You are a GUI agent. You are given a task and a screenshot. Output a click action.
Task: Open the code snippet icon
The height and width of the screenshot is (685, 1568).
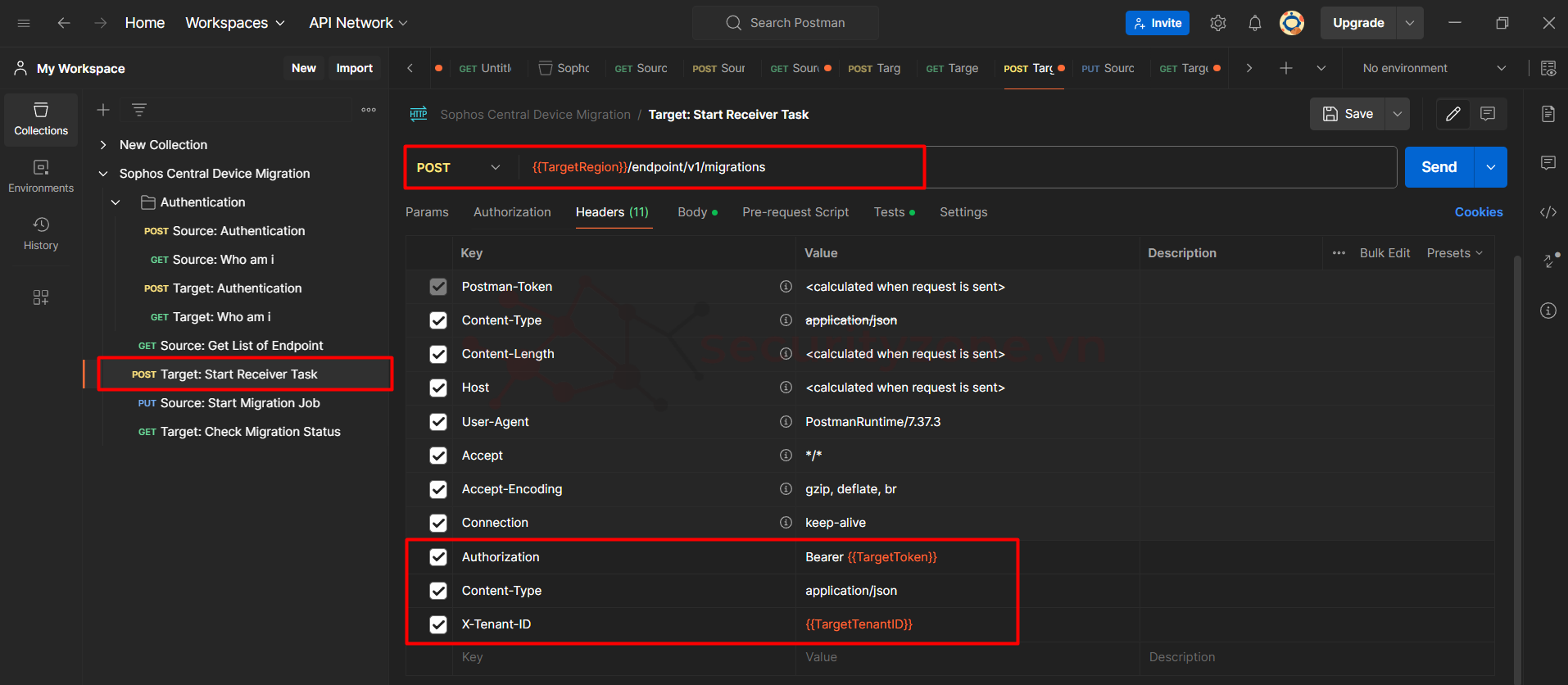pos(1548,212)
